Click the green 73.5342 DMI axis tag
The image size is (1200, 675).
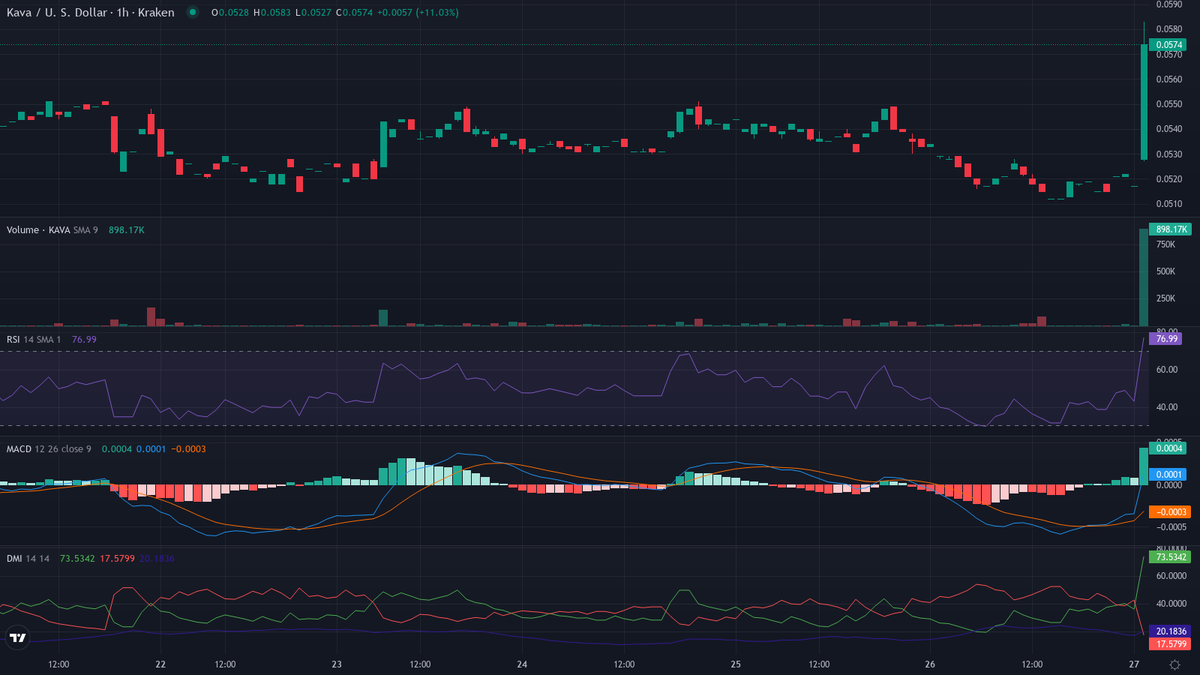(1172, 556)
